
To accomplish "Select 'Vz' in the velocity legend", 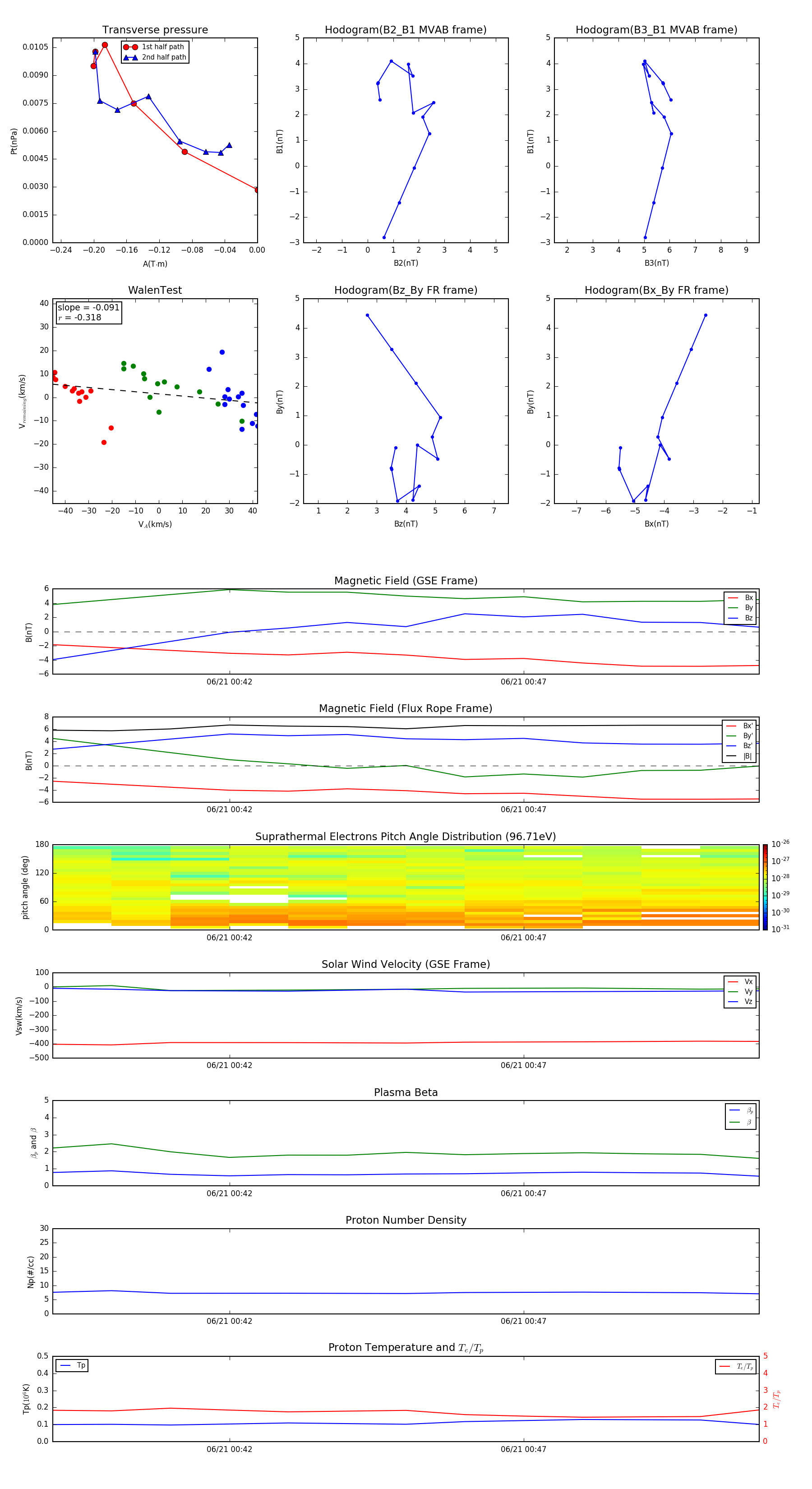I will [x=740, y=1002].
